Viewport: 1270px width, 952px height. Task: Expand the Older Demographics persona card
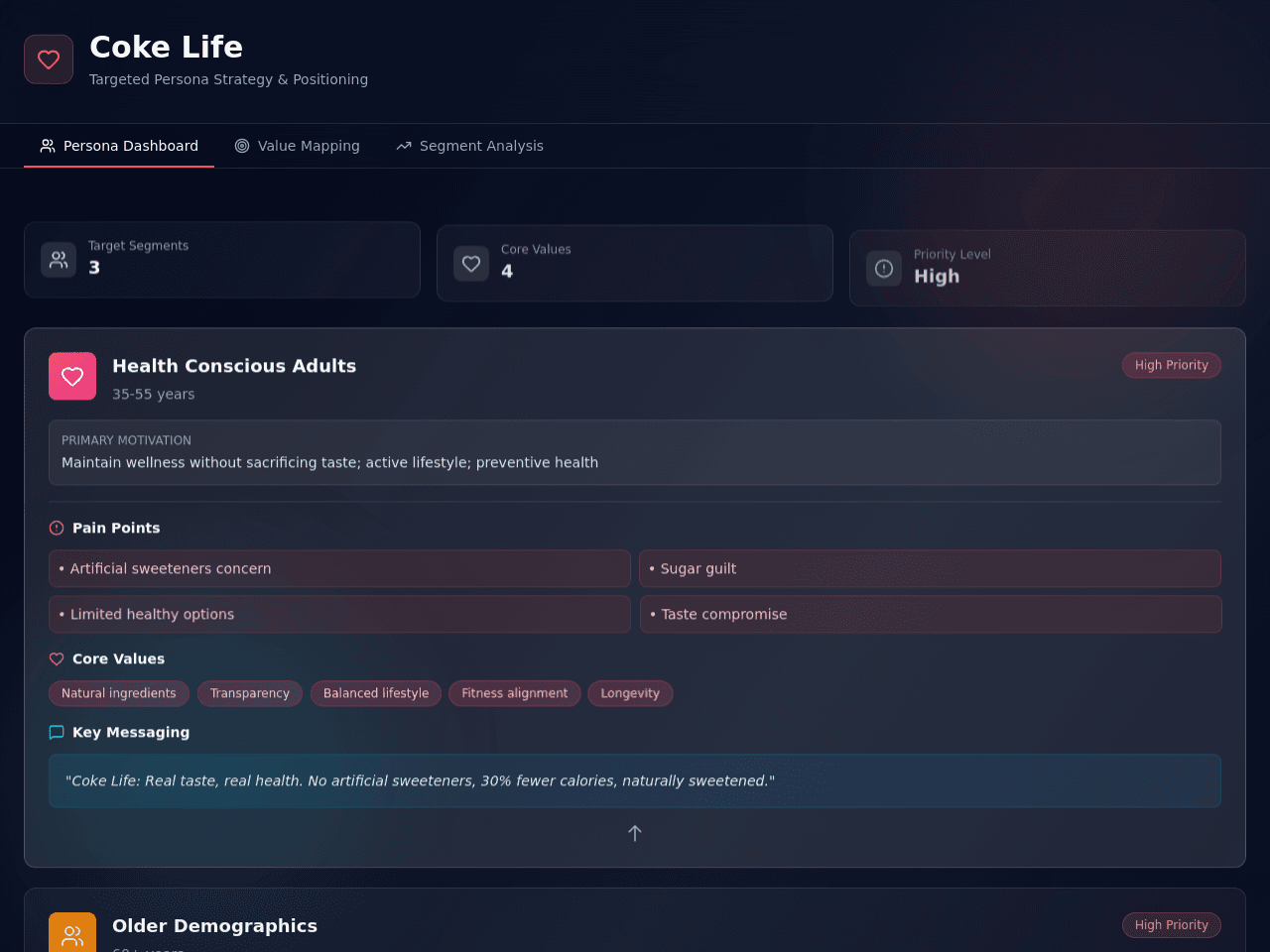tap(635, 920)
